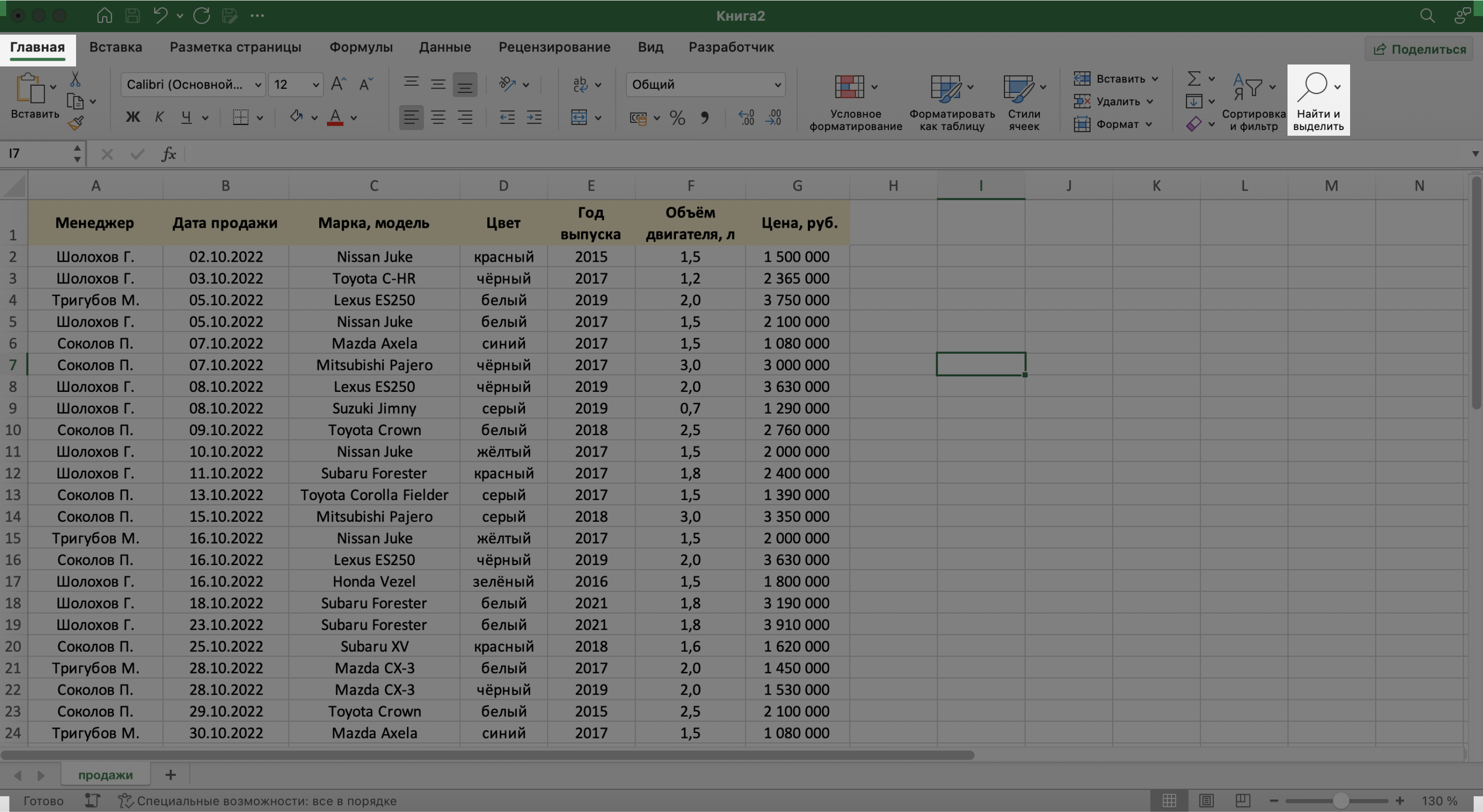The image size is (1483, 812).
Task: Apply red font color swatch
Action: point(335,117)
